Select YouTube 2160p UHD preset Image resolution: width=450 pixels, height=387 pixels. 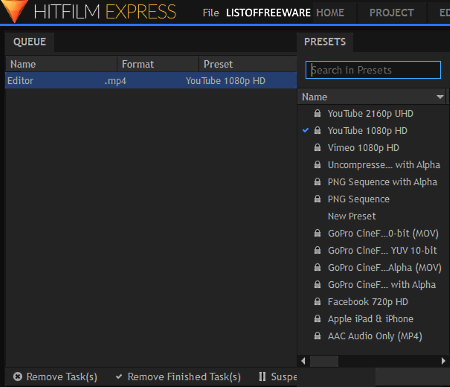pyautogui.click(x=370, y=114)
